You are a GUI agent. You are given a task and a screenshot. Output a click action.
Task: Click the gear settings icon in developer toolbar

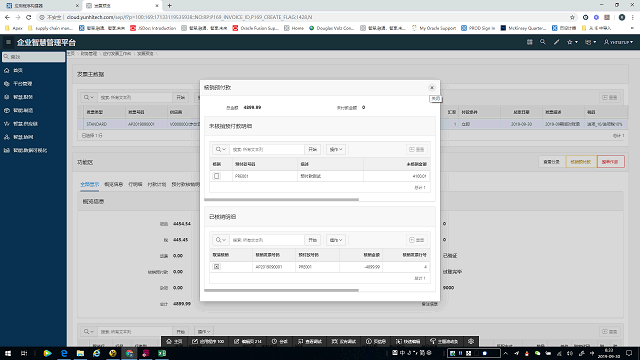[x=471, y=341]
